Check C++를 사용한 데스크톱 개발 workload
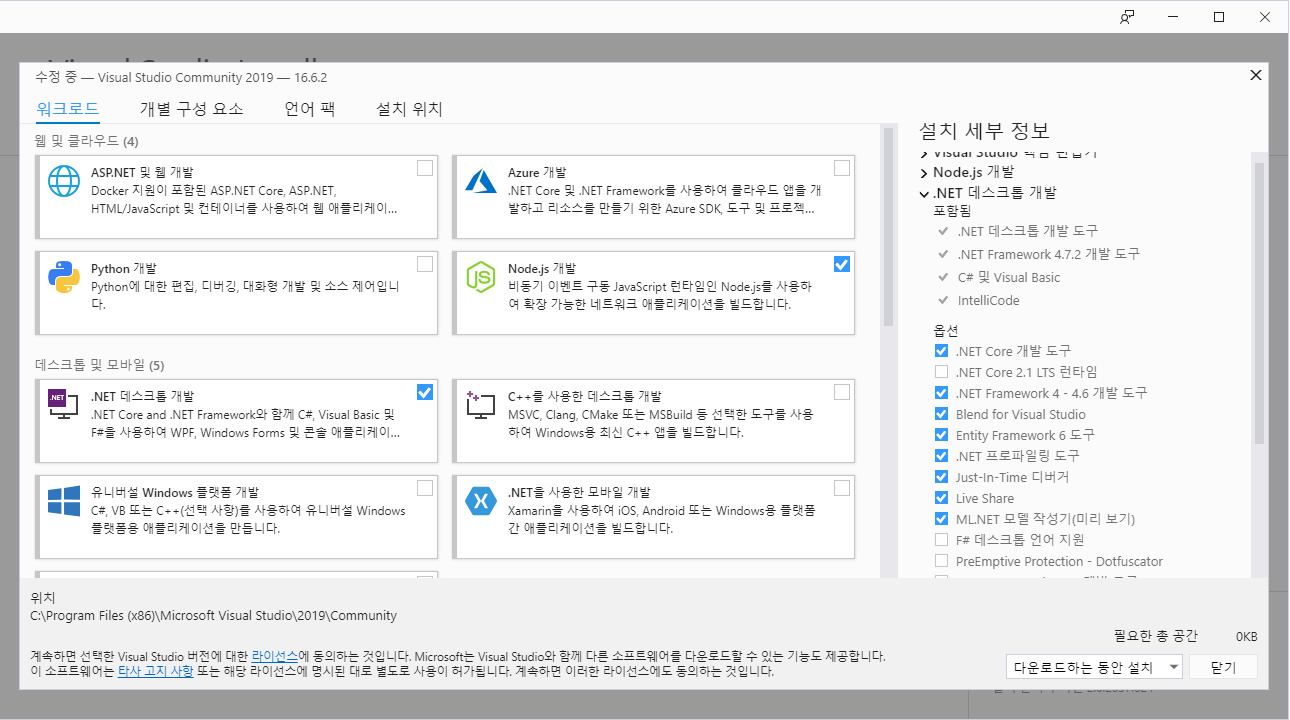The image size is (1290, 720). coord(842,392)
